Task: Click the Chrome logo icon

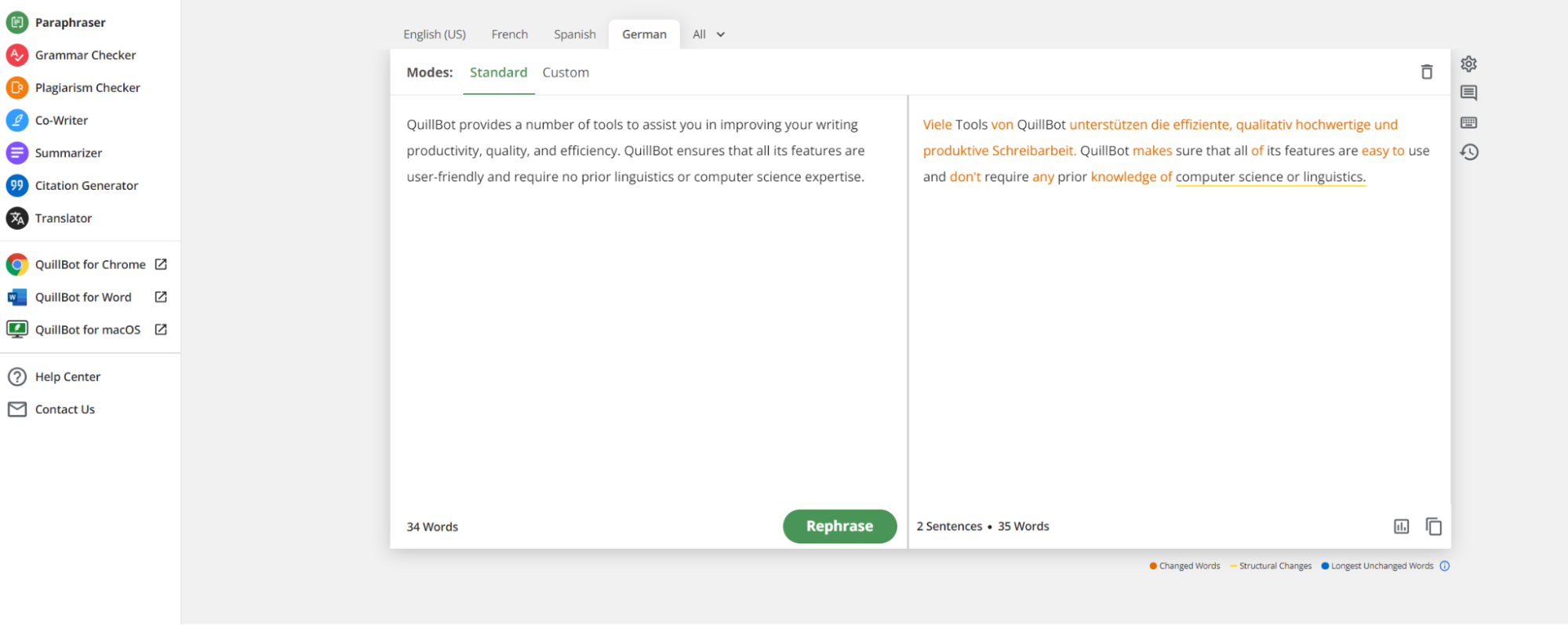Action: [17, 265]
